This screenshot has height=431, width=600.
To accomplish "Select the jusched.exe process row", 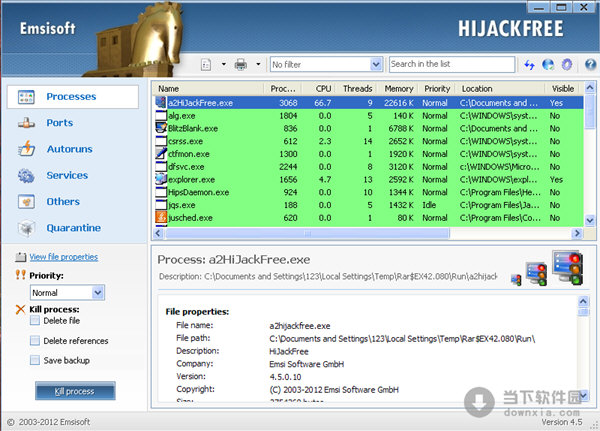I will 369,218.
